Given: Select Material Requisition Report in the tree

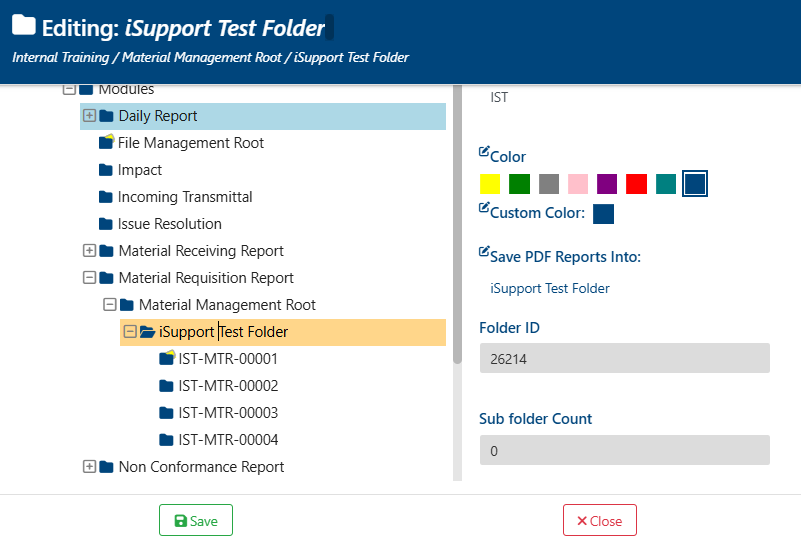Looking at the screenshot, I should [x=206, y=278].
